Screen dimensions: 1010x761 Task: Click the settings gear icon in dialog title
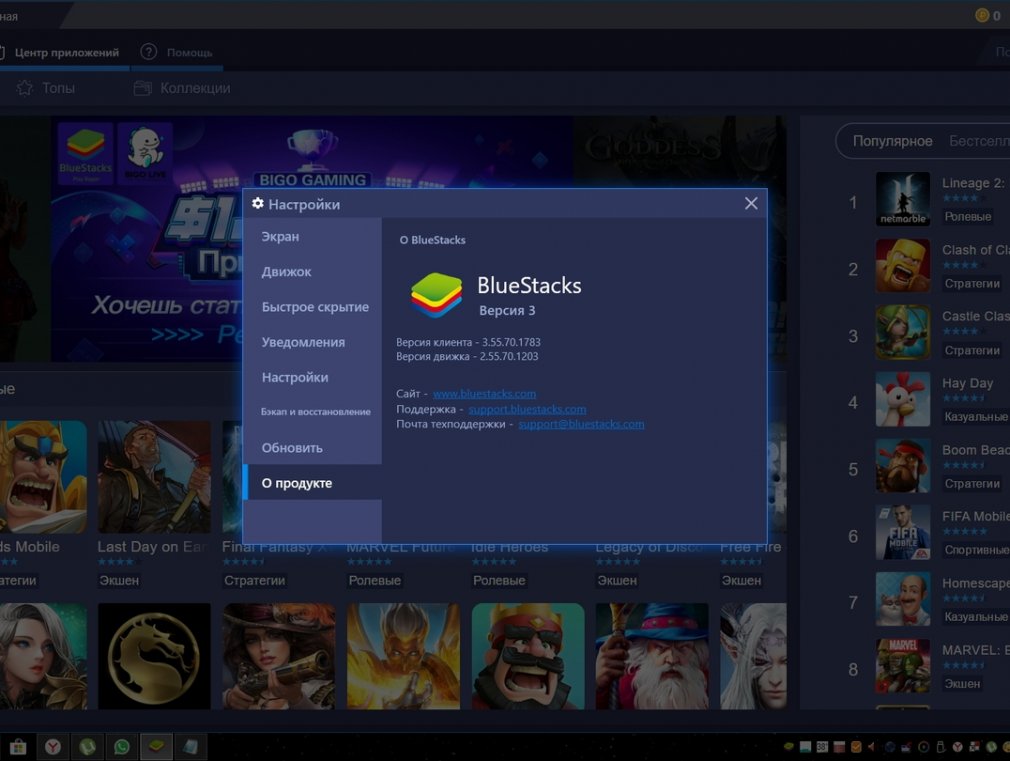tap(258, 204)
